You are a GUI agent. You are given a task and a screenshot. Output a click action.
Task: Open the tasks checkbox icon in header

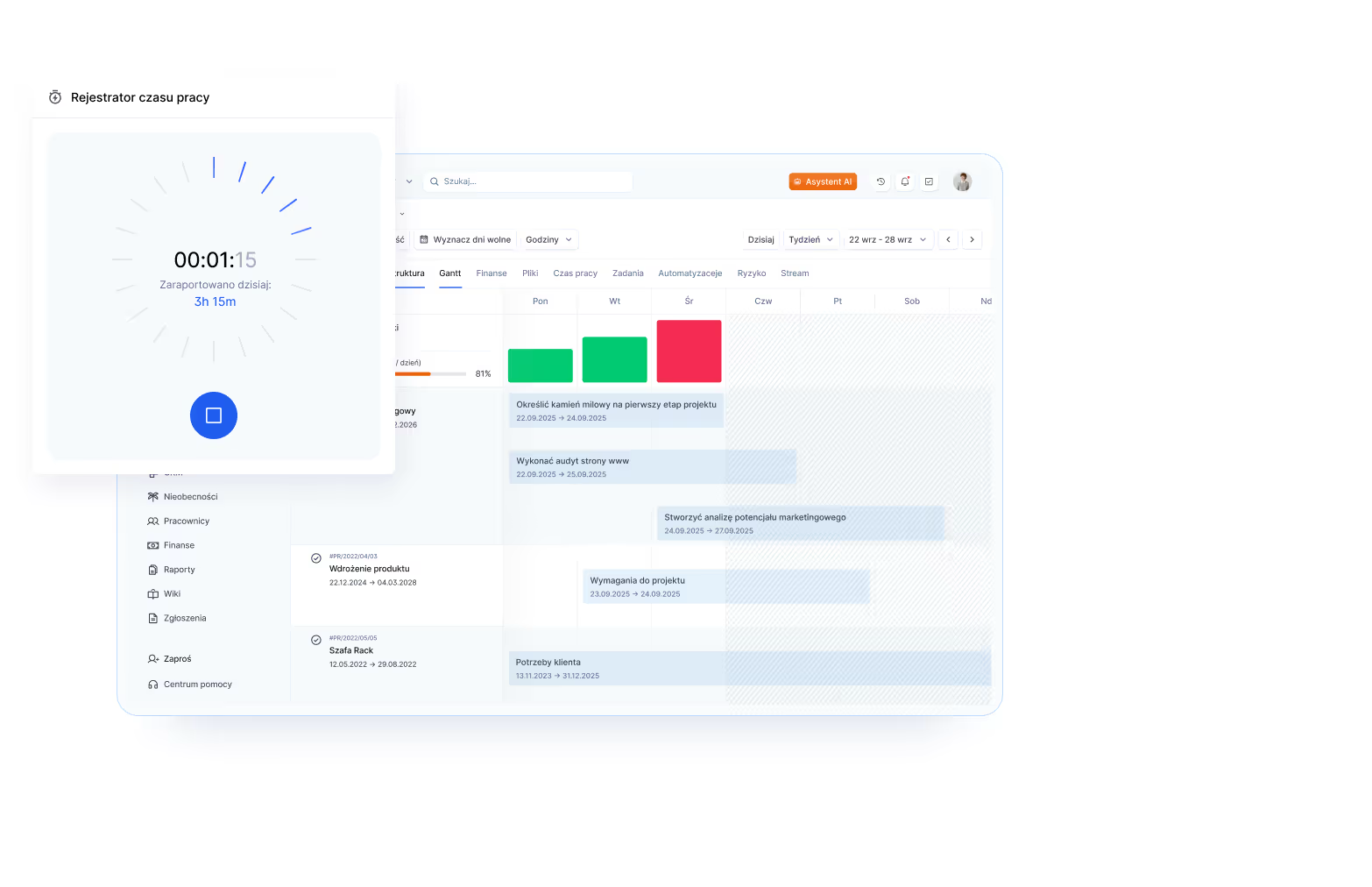click(929, 181)
